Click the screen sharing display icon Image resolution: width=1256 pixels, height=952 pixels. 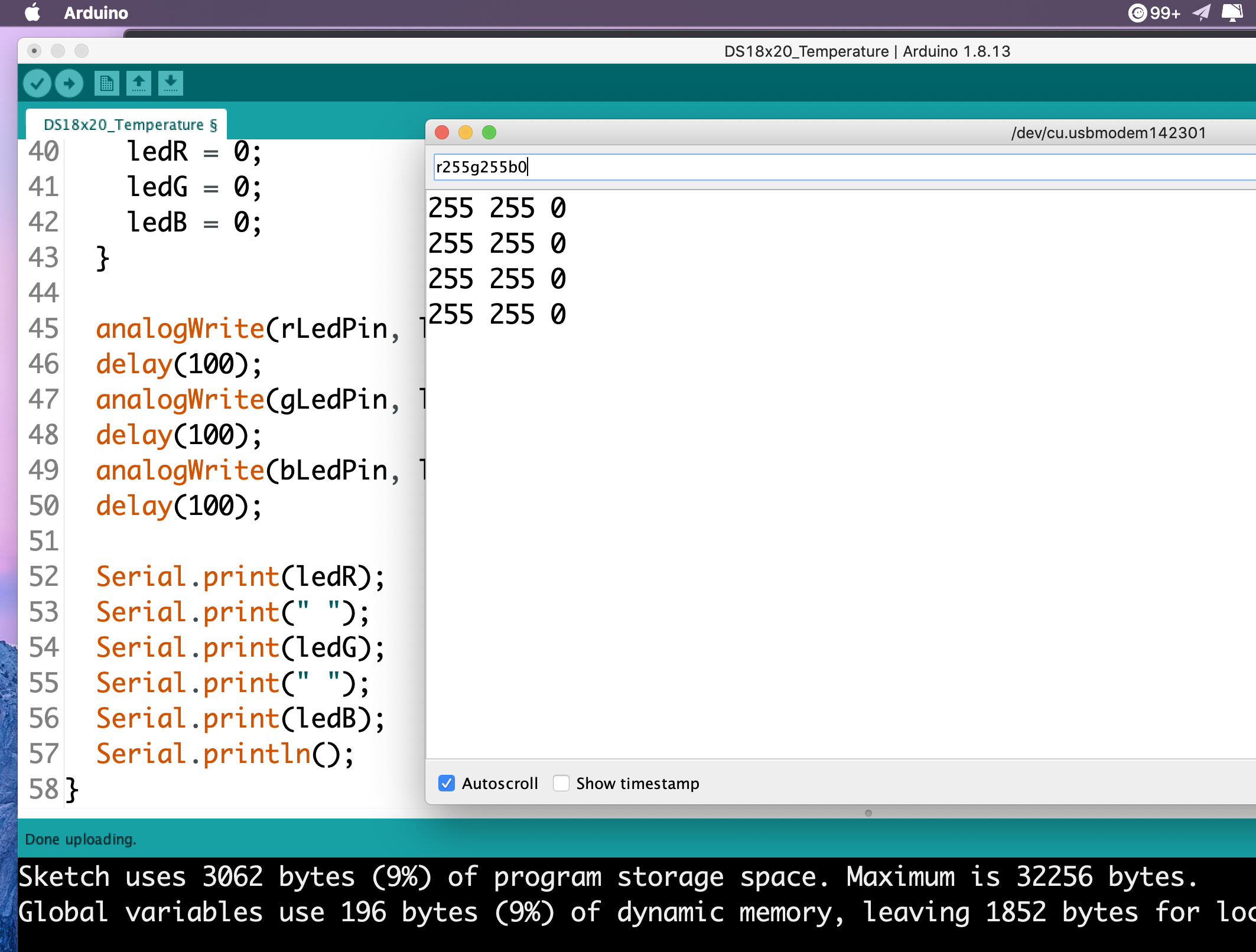pyautogui.click(x=1233, y=12)
